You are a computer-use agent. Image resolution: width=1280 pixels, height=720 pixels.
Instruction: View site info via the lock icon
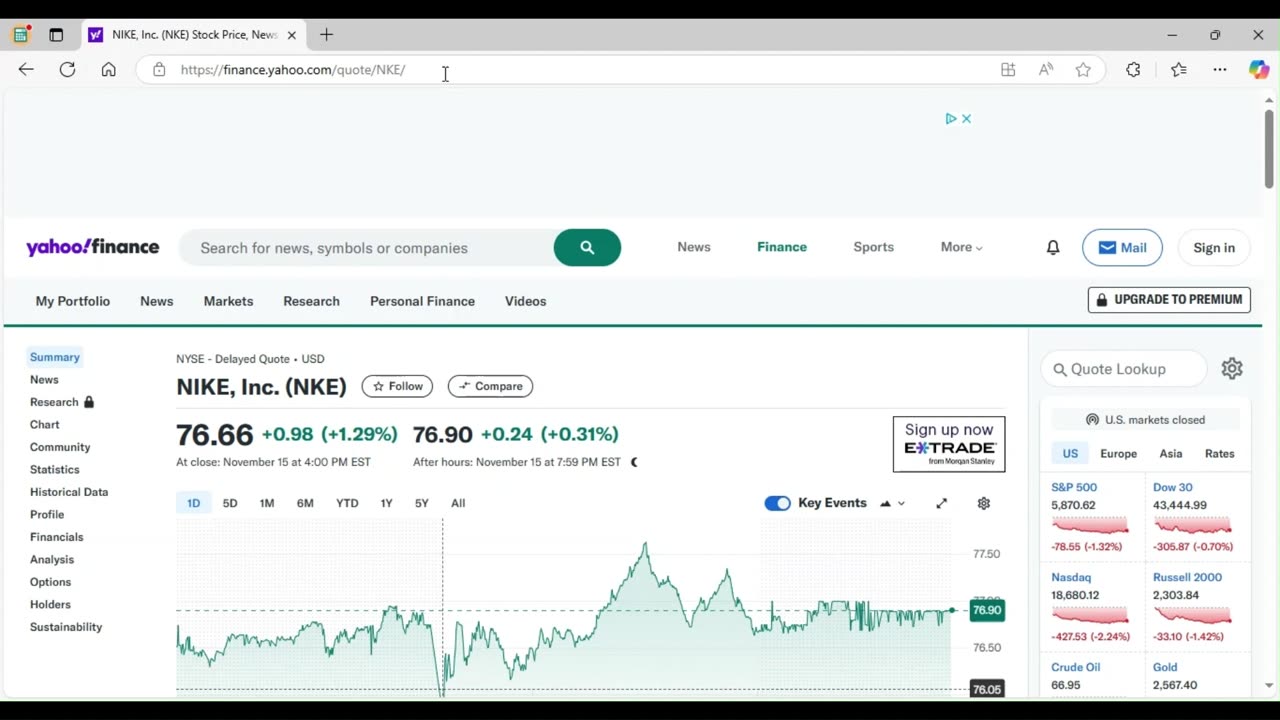(x=158, y=70)
